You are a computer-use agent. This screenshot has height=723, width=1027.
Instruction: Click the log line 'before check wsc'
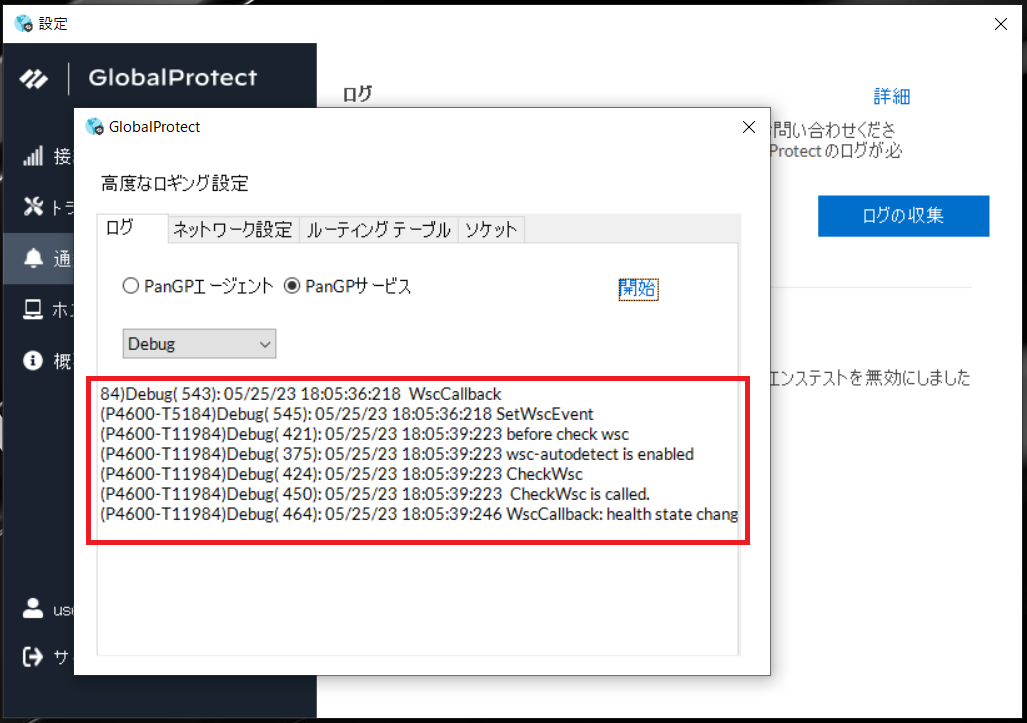[x=364, y=434]
